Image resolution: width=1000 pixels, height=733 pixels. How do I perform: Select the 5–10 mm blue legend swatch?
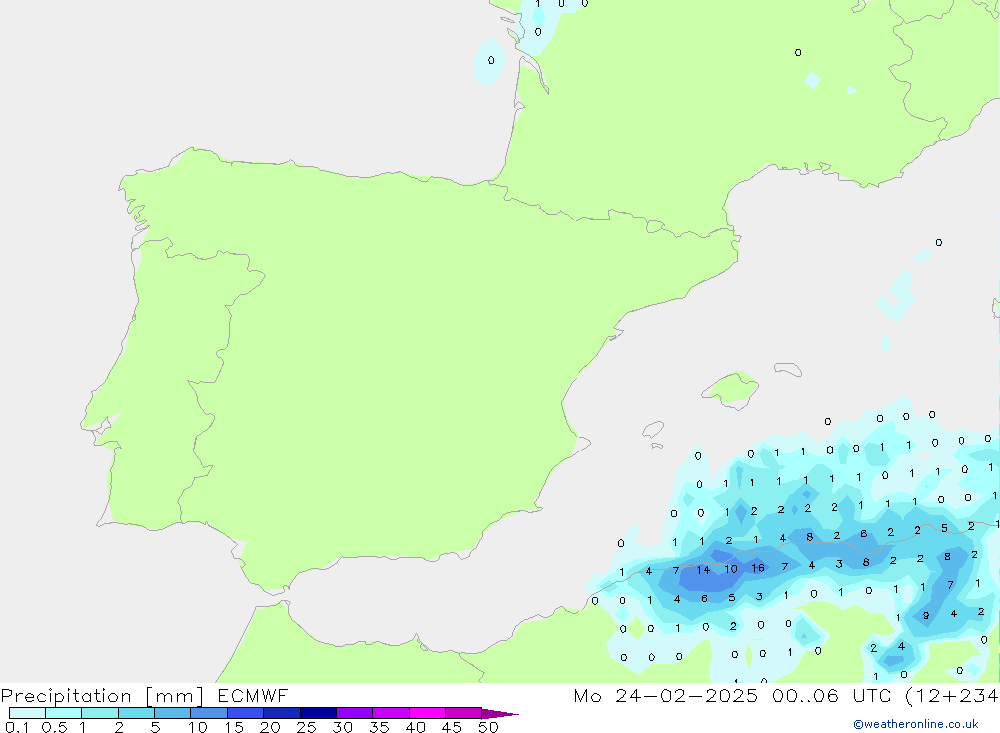tap(173, 713)
